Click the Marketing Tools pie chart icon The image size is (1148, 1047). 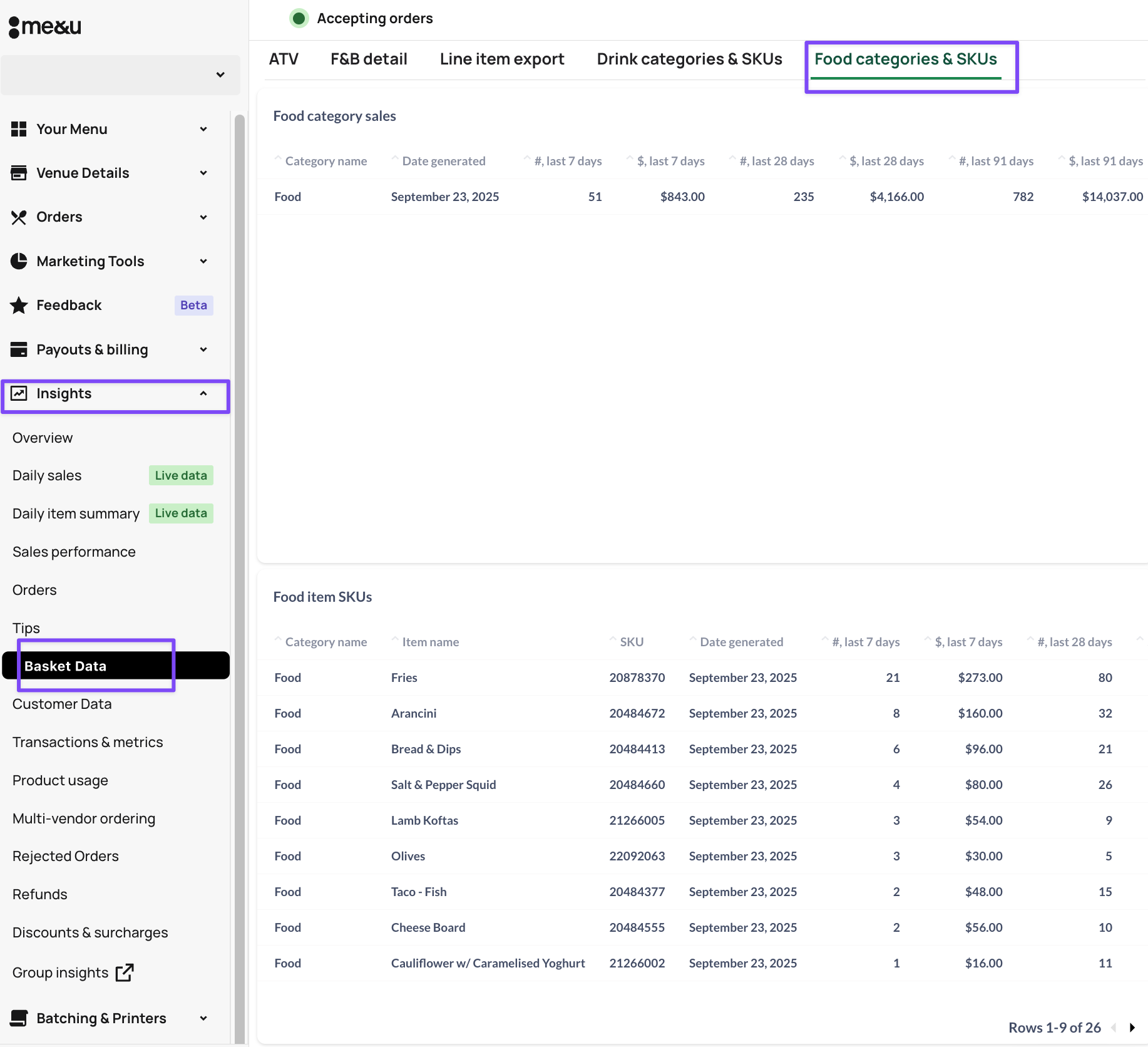click(x=19, y=261)
